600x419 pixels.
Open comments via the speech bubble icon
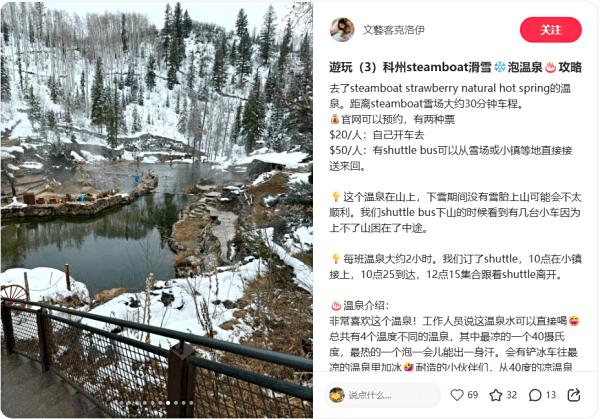(535, 395)
